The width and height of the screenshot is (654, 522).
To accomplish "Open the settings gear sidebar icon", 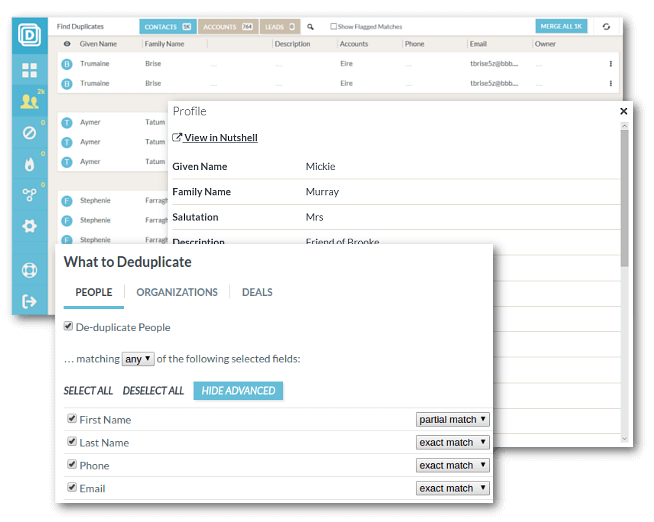I will click(29, 226).
